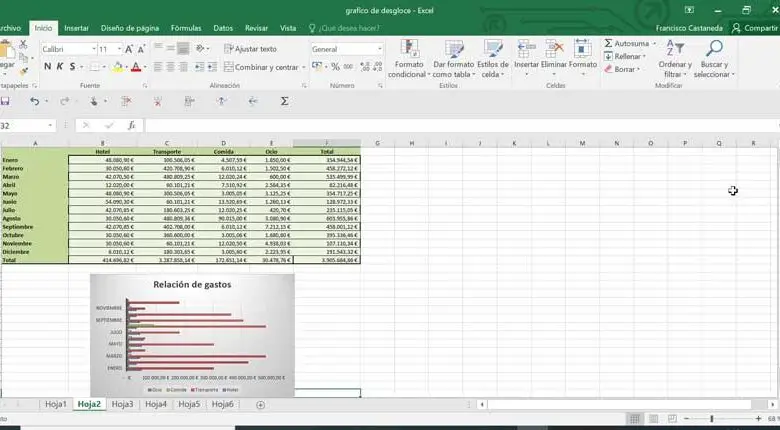The width and height of the screenshot is (780, 430).
Task: Apply red font color A
Action: coord(136,67)
